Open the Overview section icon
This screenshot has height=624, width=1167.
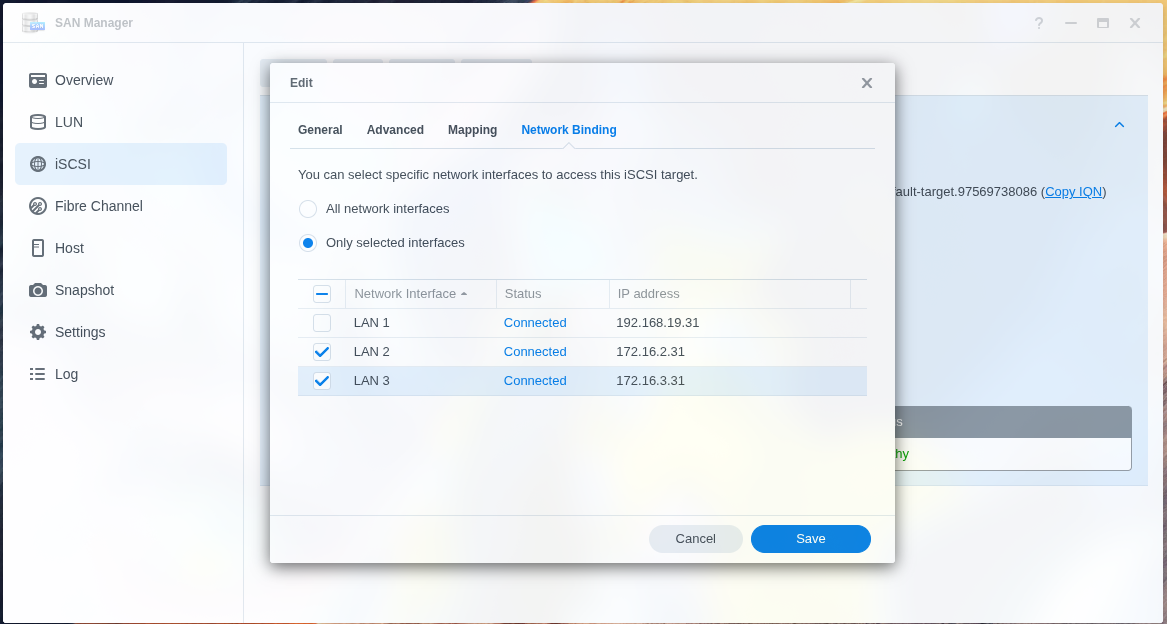(x=38, y=80)
